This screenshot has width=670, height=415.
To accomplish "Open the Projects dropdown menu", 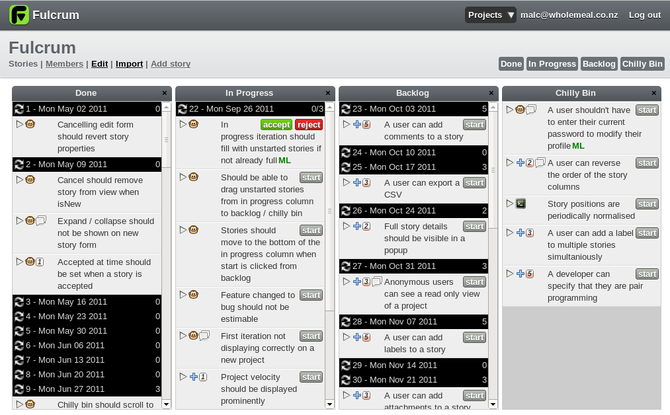I will click(491, 15).
